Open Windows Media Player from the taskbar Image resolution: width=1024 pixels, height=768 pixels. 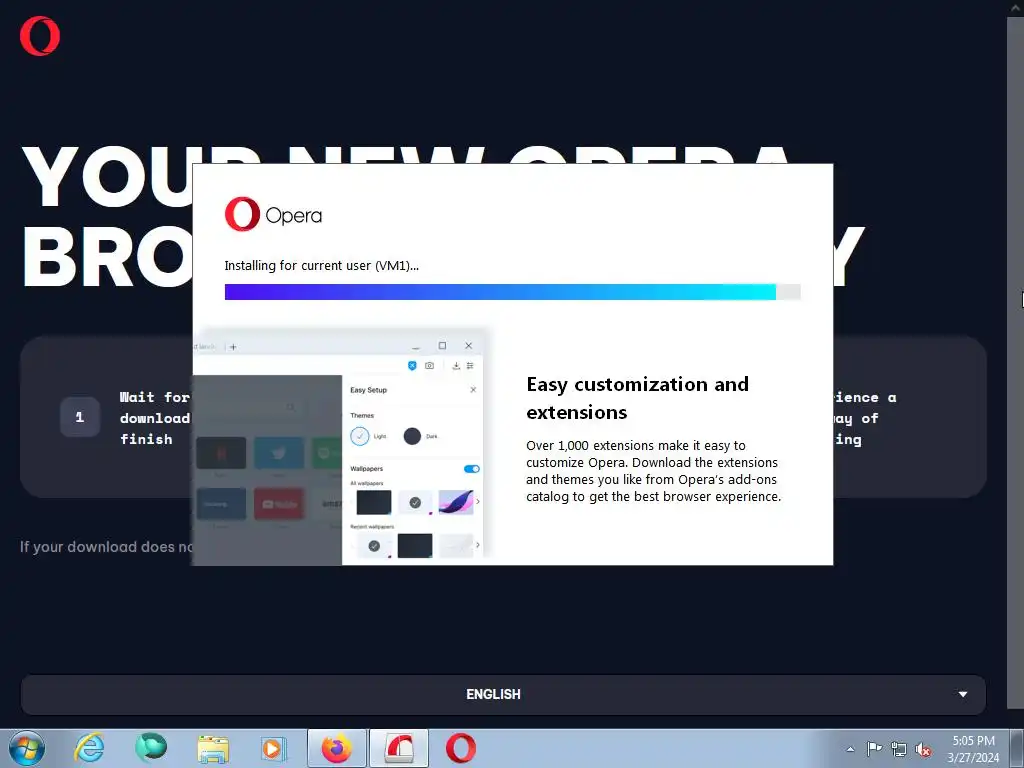tap(272, 748)
